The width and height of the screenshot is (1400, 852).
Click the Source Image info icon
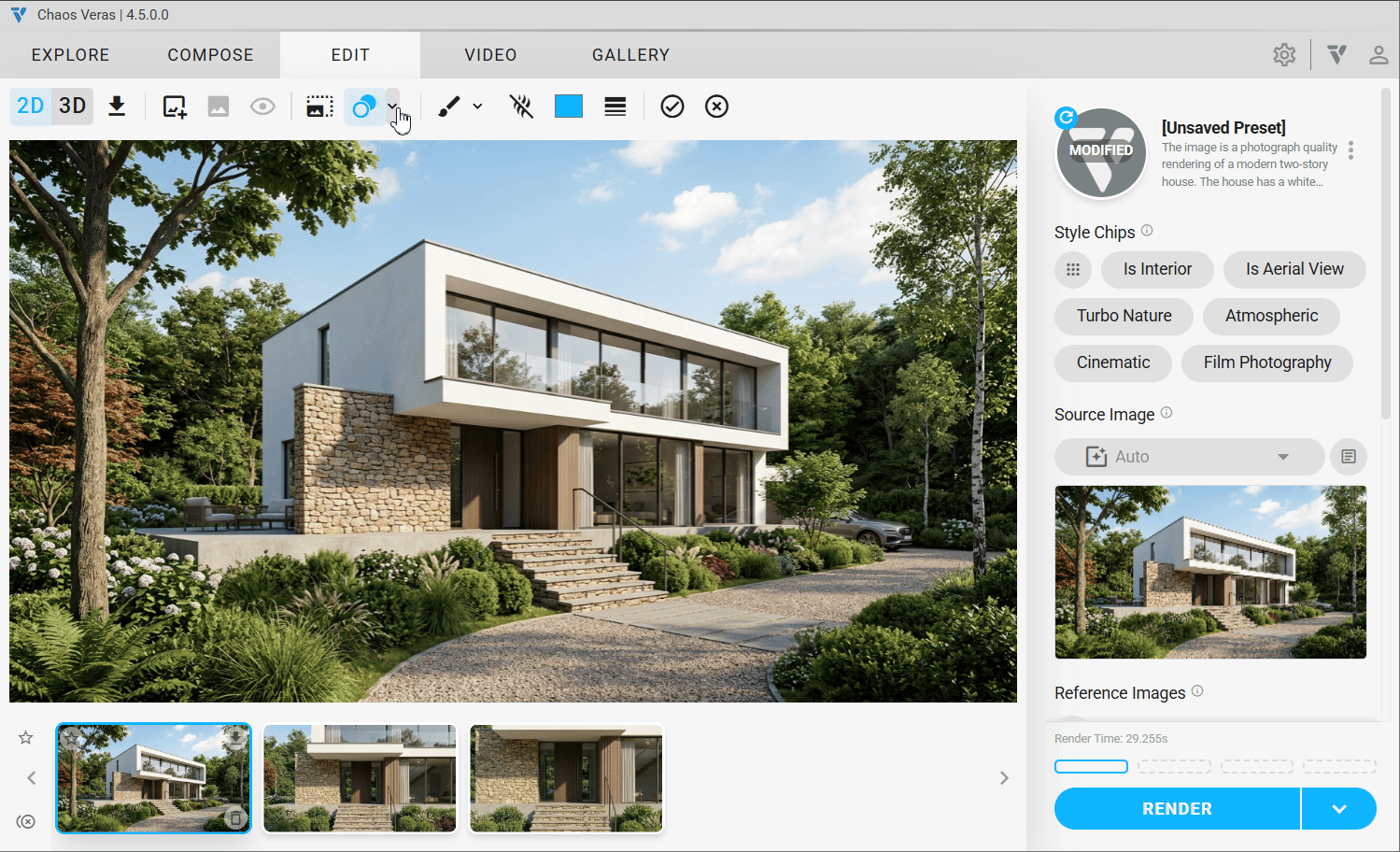pos(1167,413)
